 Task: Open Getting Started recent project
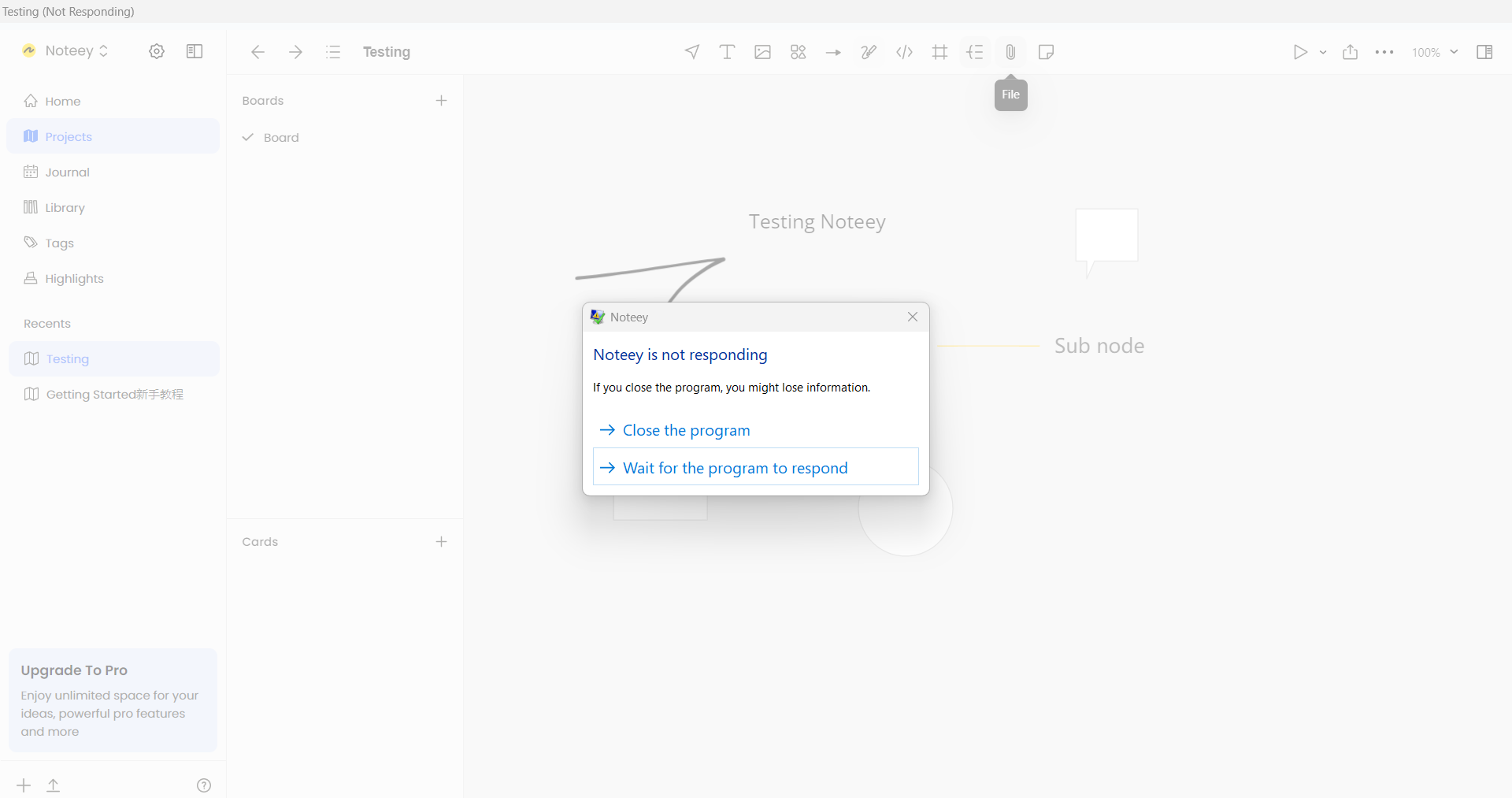[113, 394]
